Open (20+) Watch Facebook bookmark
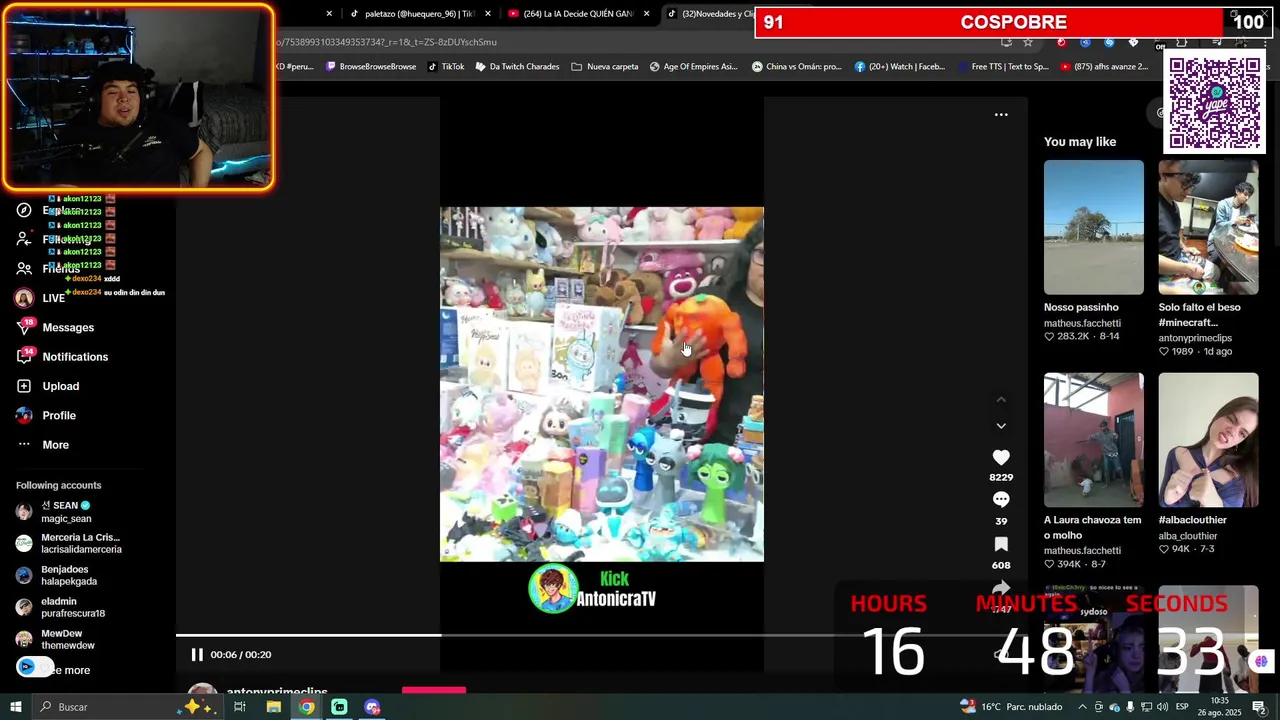 900,67
